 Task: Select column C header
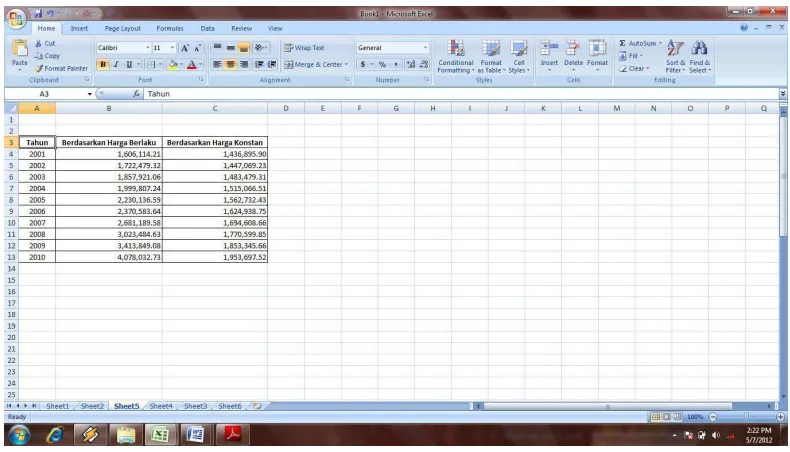click(215, 108)
